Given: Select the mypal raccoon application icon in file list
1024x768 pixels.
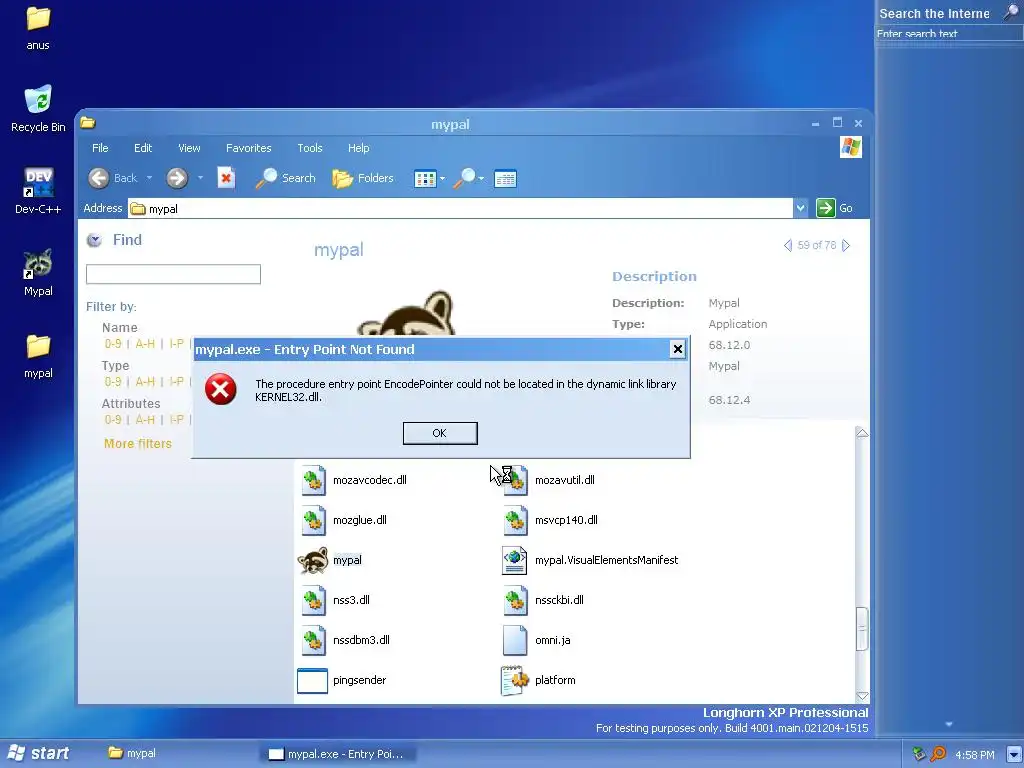Looking at the screenshot, I should (313, 560).
